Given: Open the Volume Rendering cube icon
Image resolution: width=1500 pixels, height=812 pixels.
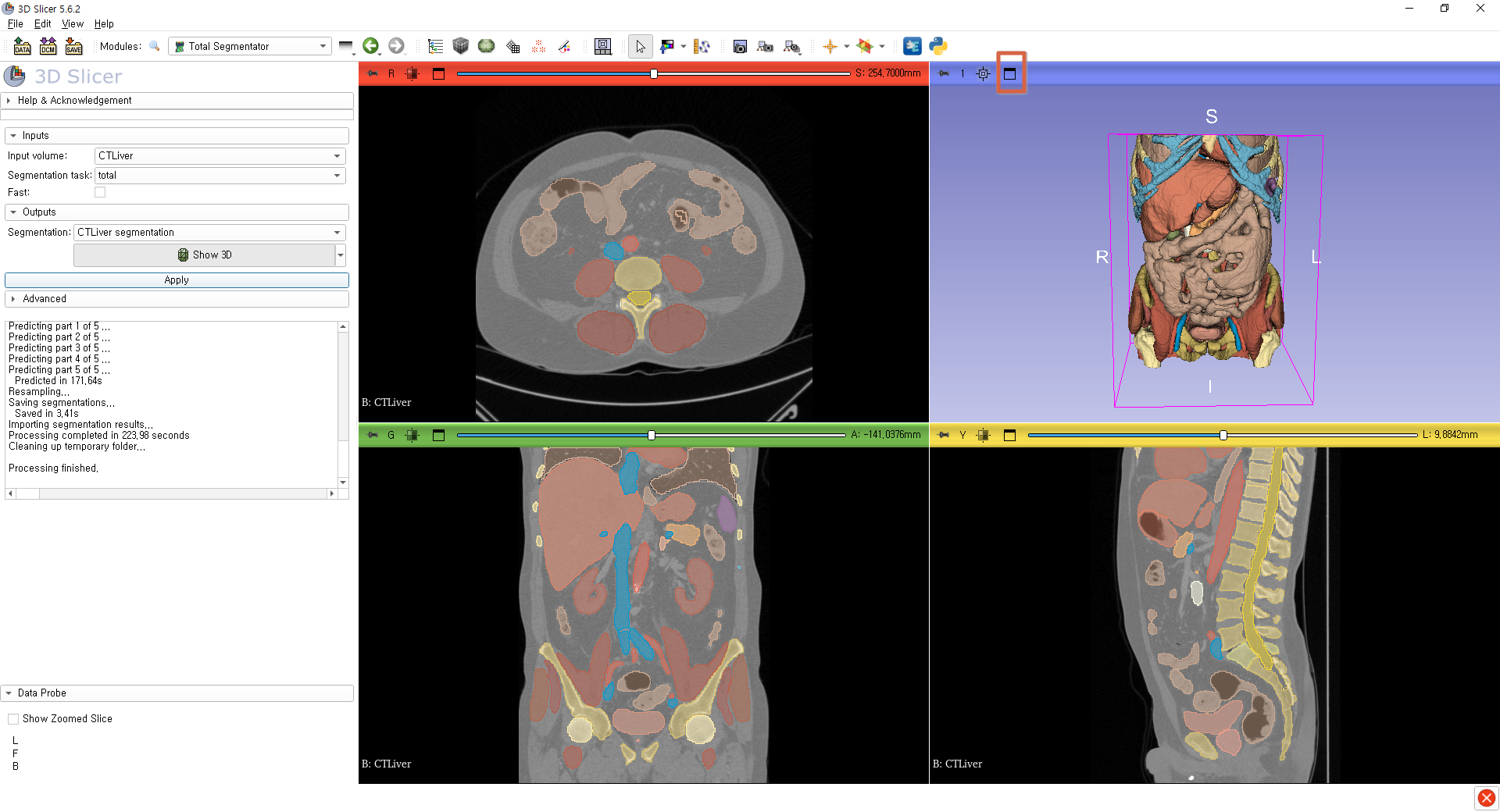Looking at the screenshot, I should 461,46.
